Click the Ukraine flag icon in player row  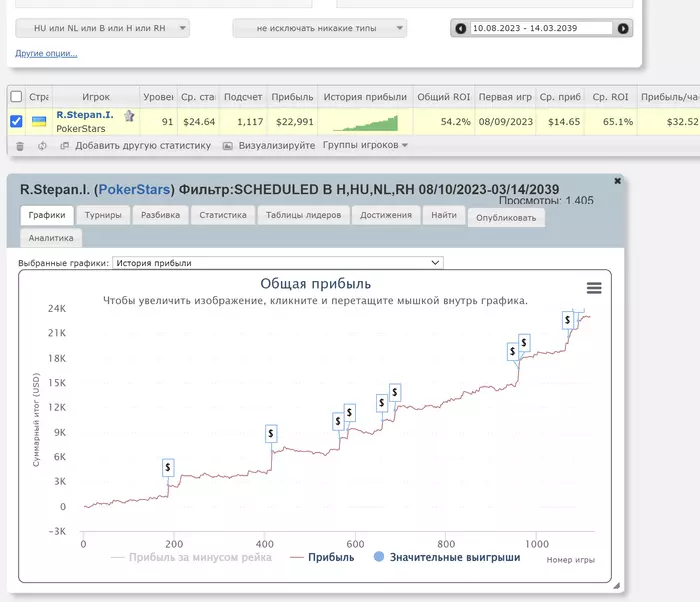(39, 121)
